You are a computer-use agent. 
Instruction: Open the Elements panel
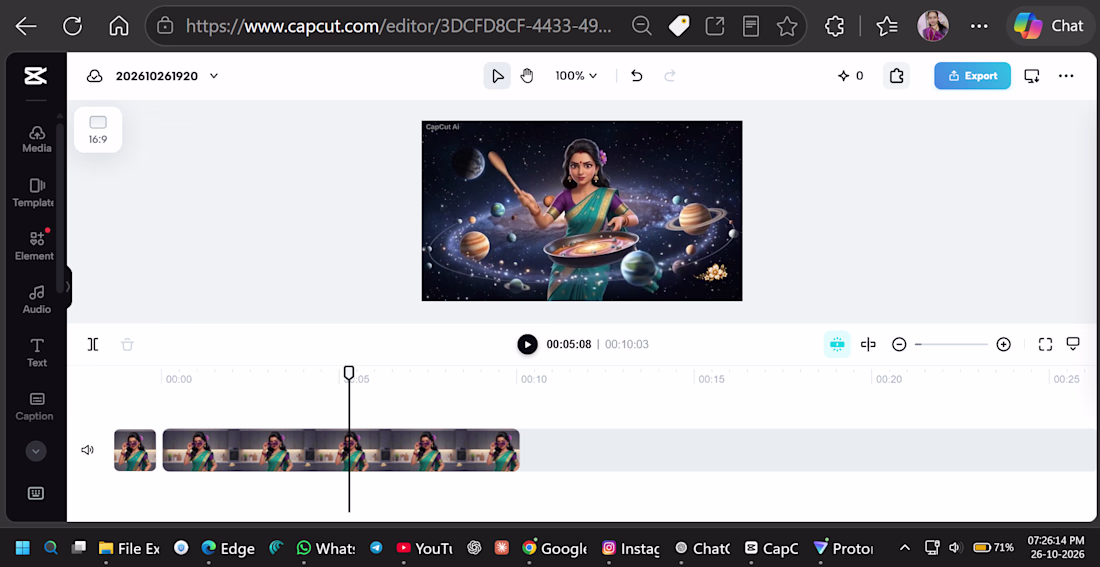[x=34, y=246]
